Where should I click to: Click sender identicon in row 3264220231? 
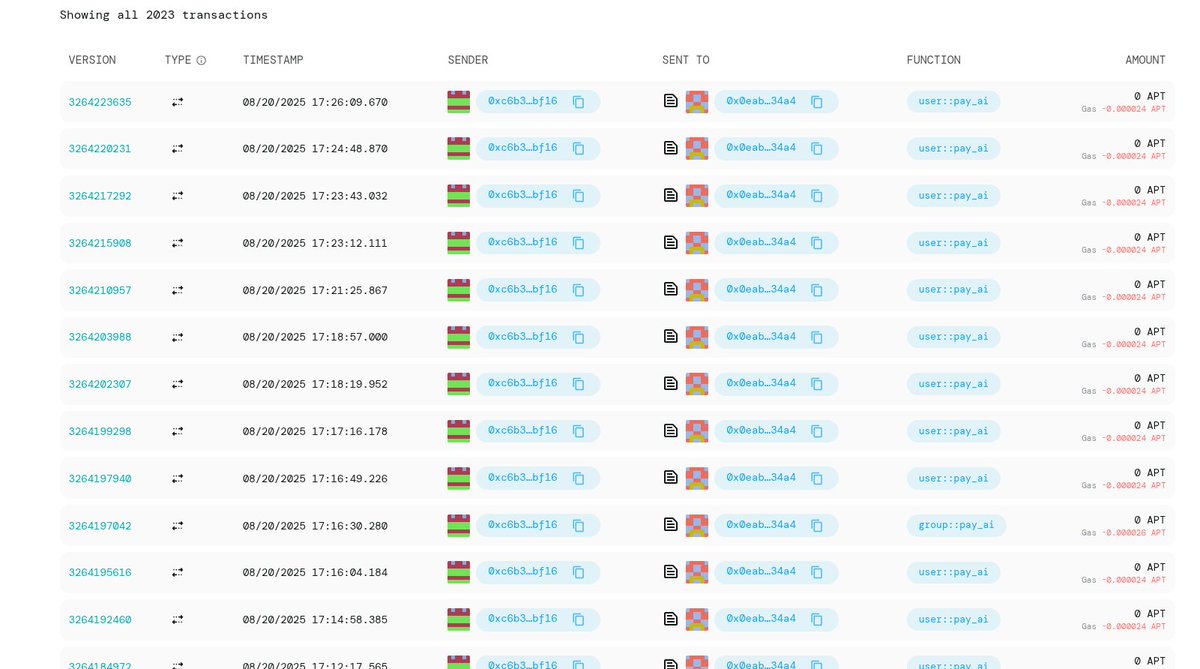click(458, 148)
